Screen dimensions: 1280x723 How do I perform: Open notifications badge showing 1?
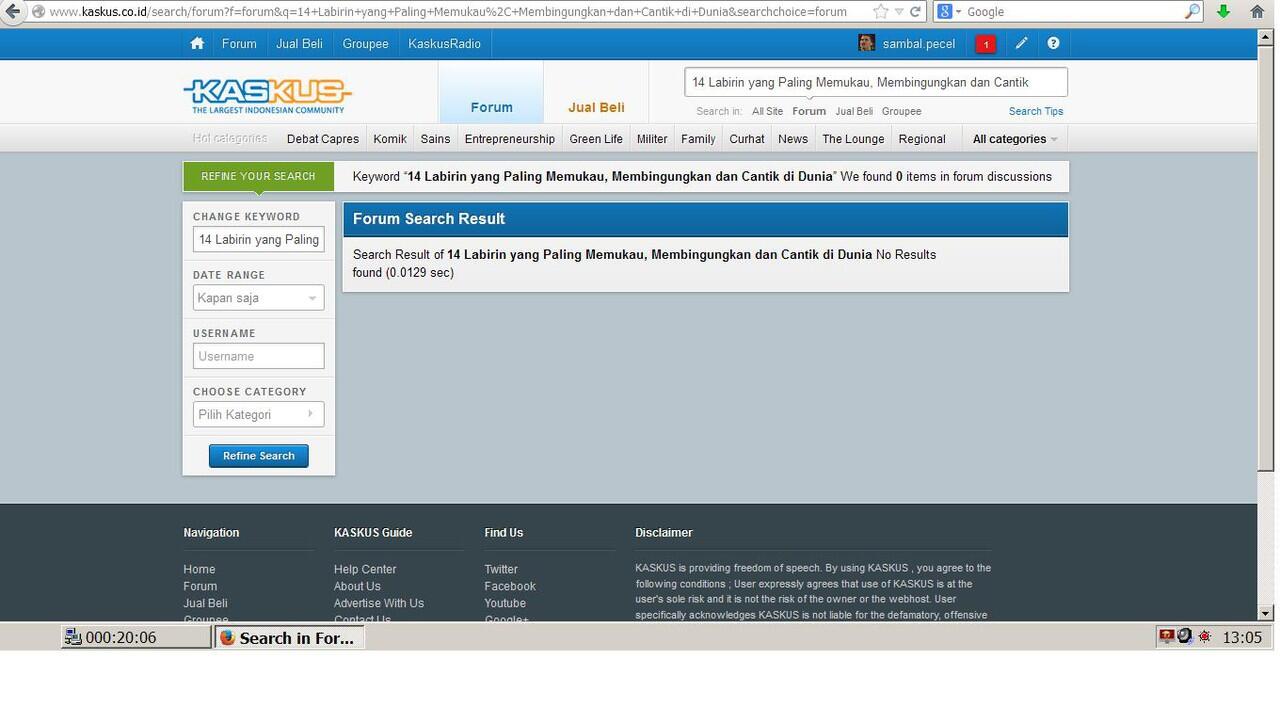click(985, 44)
